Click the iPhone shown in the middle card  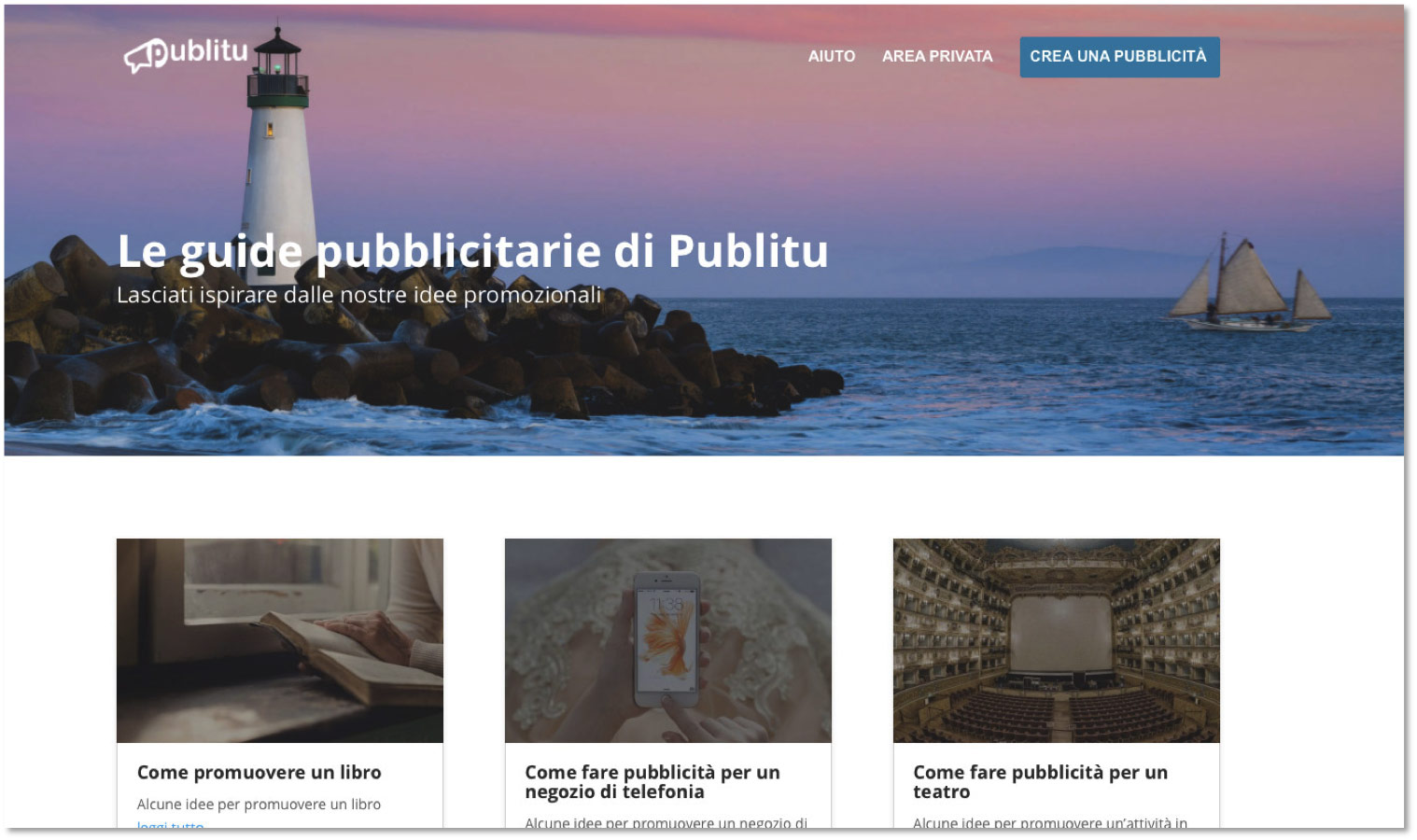click(666, 639)
